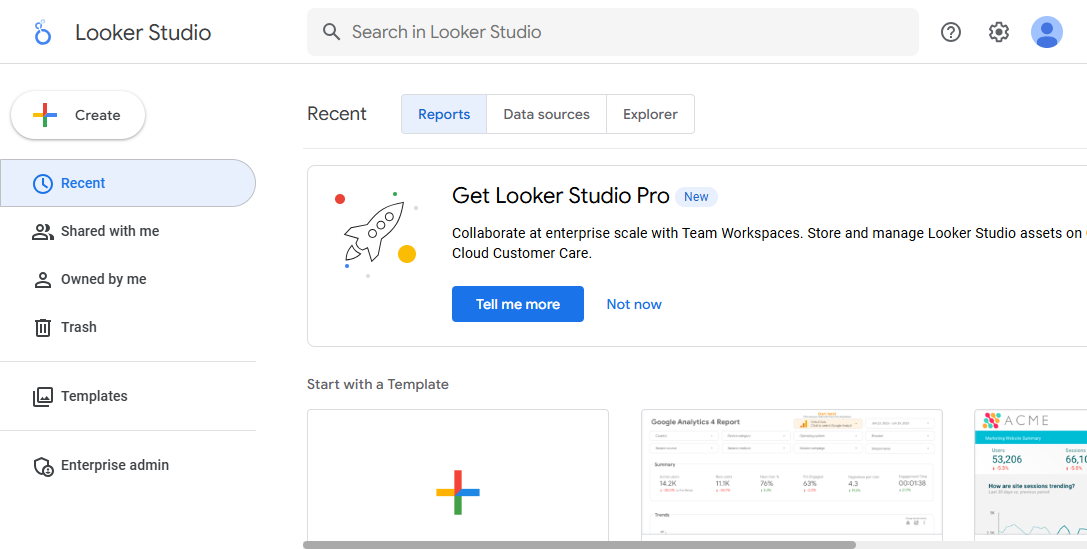
Task: Click the trash can icon
Action: coord(43,327)
